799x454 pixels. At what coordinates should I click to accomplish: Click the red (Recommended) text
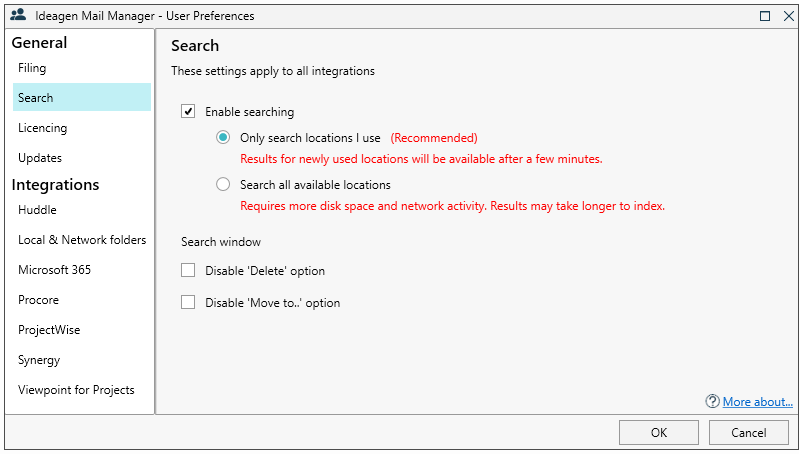click(x=434, y=138)
